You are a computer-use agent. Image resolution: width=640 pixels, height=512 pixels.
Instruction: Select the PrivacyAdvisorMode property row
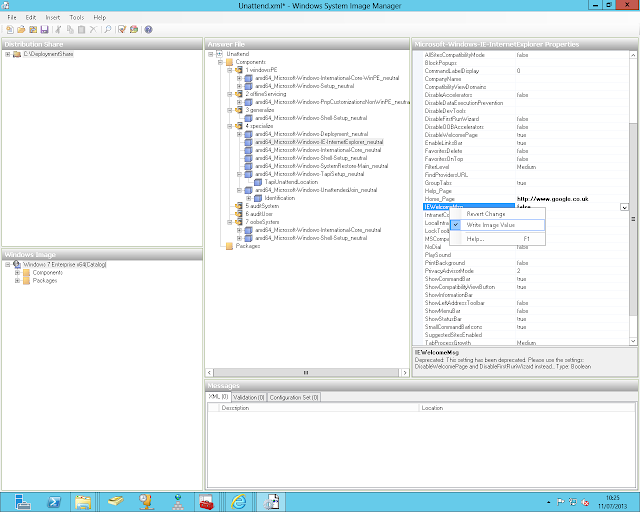526,271
